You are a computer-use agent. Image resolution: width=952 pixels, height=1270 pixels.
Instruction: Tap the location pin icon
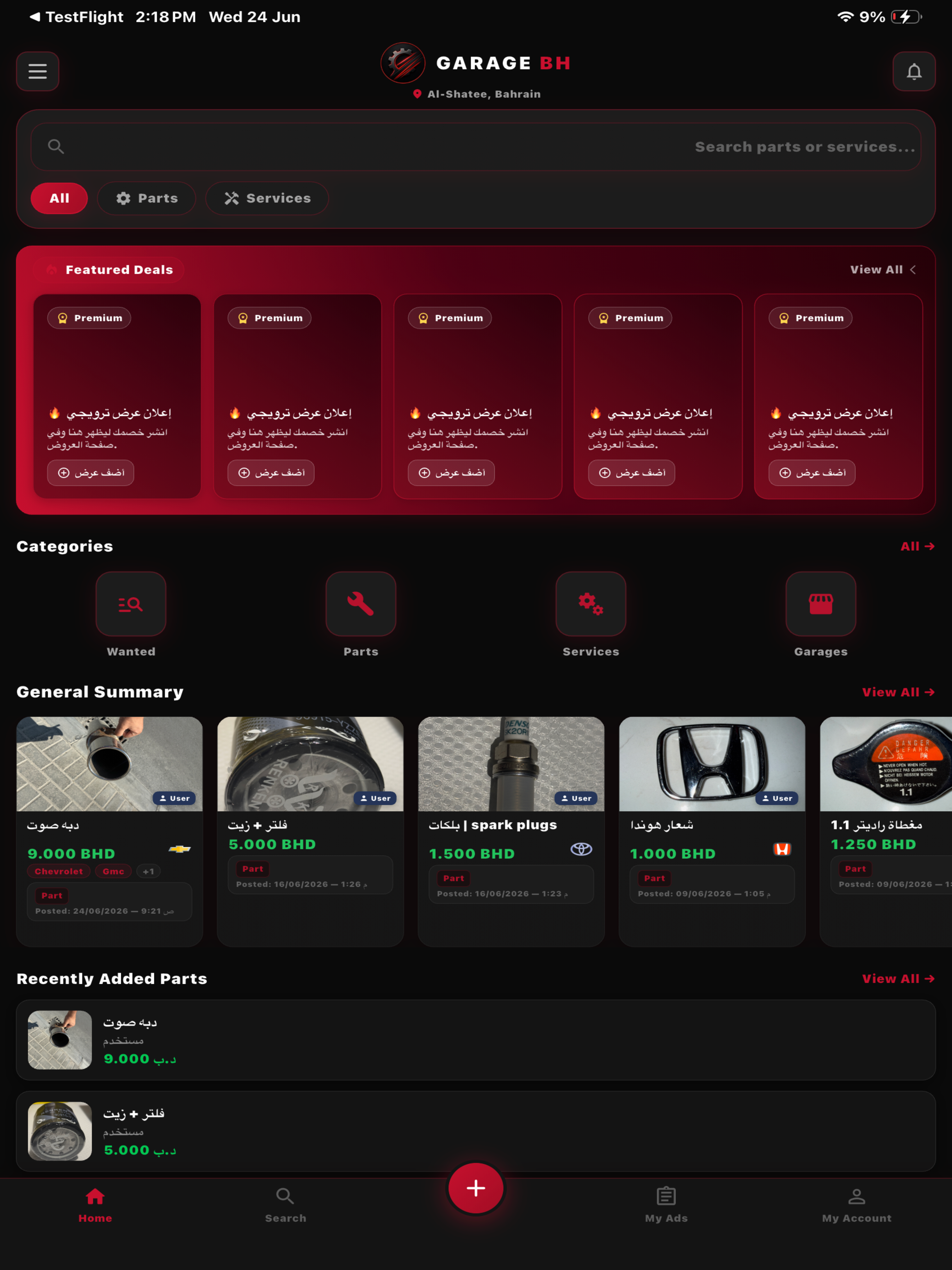coord(417,94)
